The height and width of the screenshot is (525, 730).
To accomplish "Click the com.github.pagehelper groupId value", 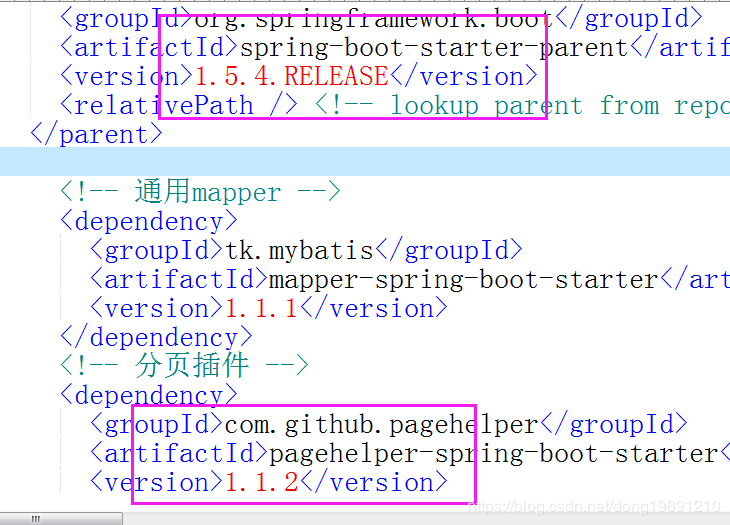I will [381, 424].
